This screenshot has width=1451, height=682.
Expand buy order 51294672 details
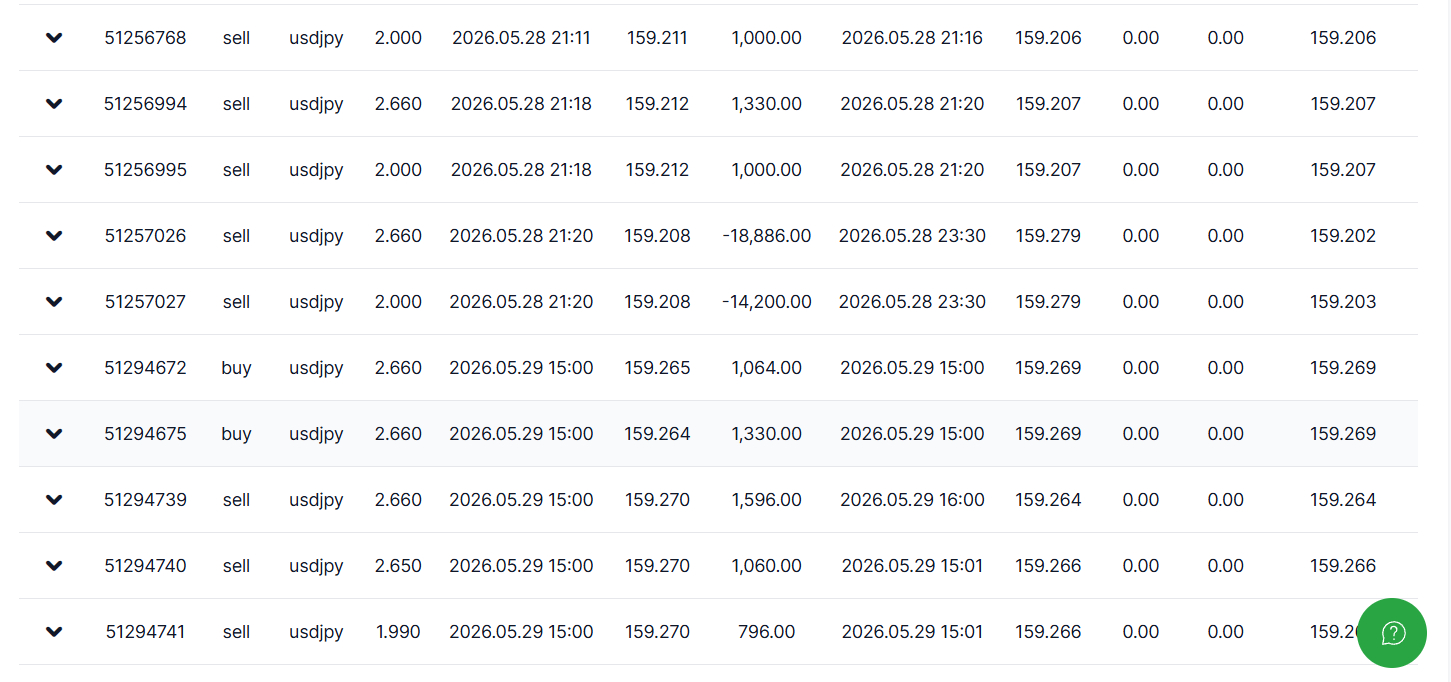(54, 368)
